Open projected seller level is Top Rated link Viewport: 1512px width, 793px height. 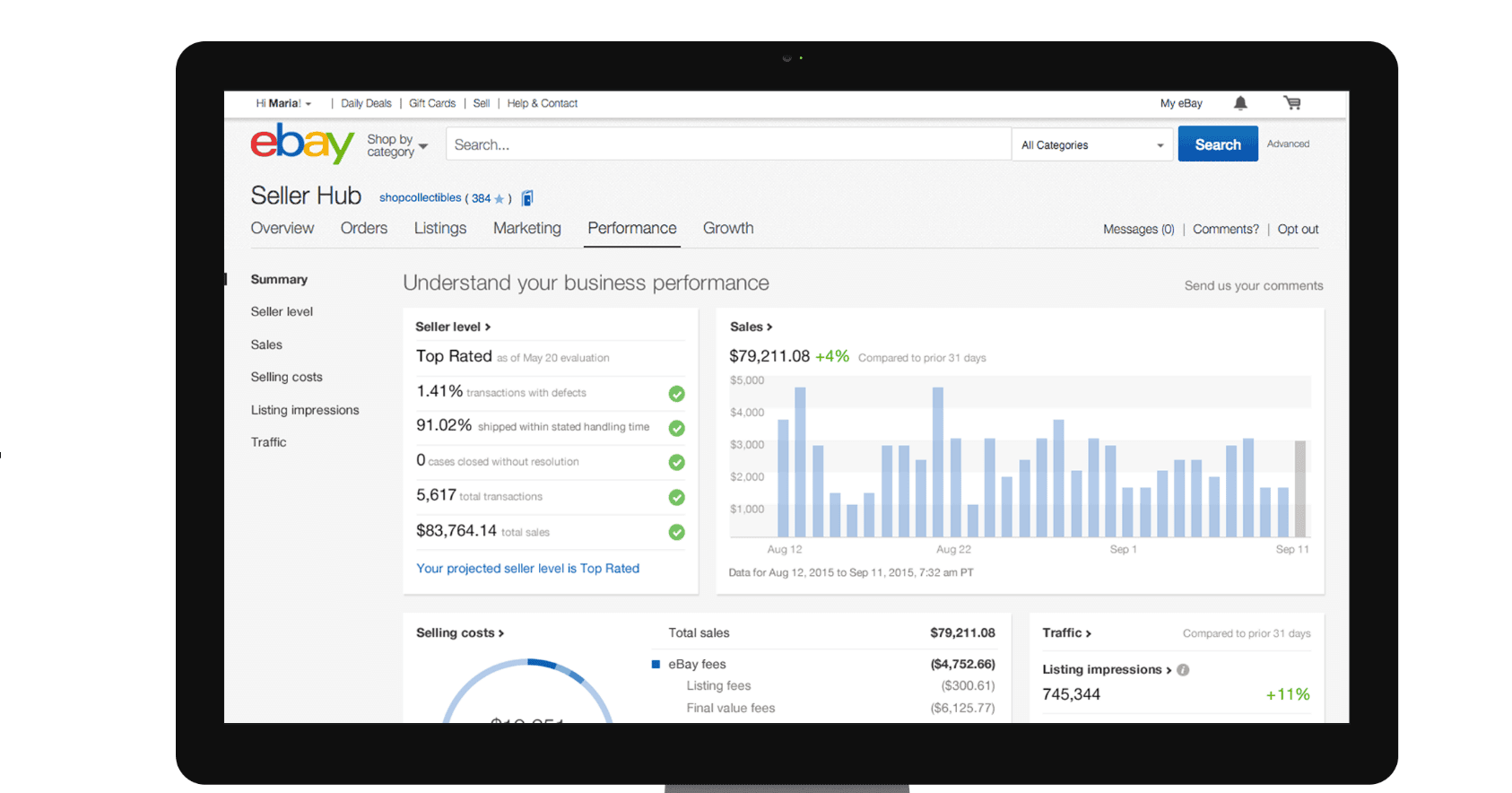click(527, 568)
